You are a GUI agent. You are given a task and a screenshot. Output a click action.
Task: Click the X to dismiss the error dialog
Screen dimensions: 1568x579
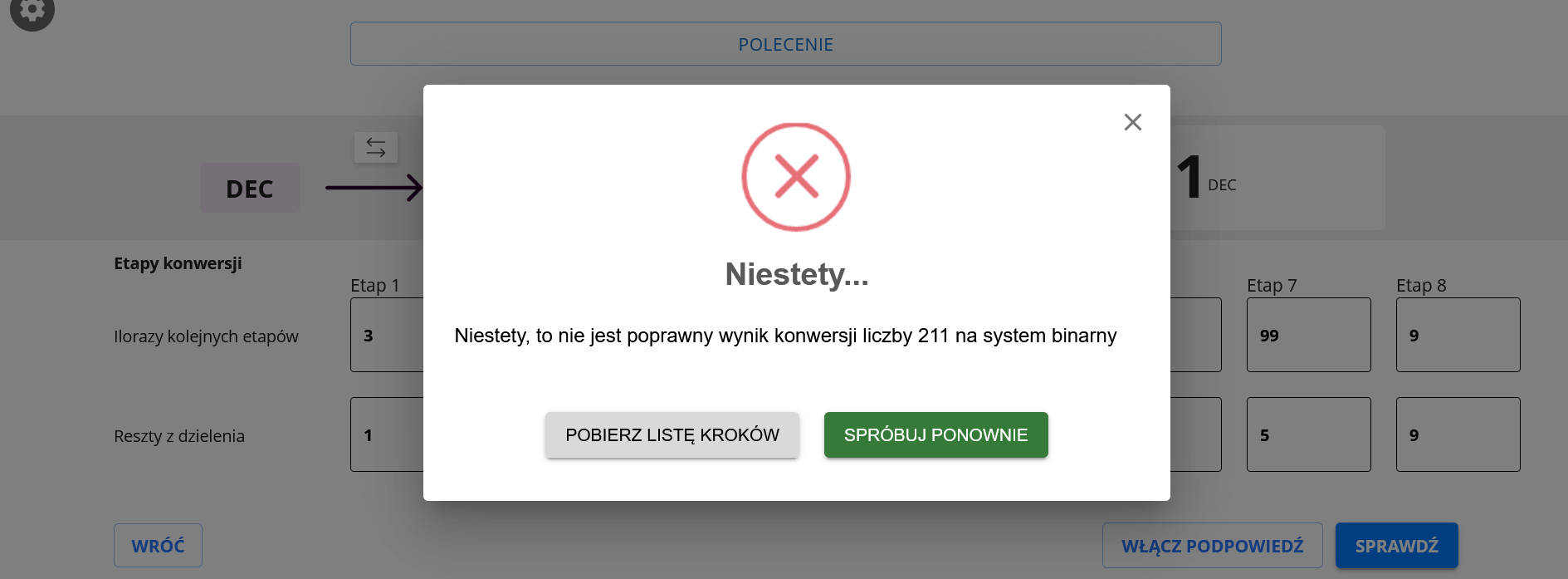pyautogui.click(x=1132, y=122)
